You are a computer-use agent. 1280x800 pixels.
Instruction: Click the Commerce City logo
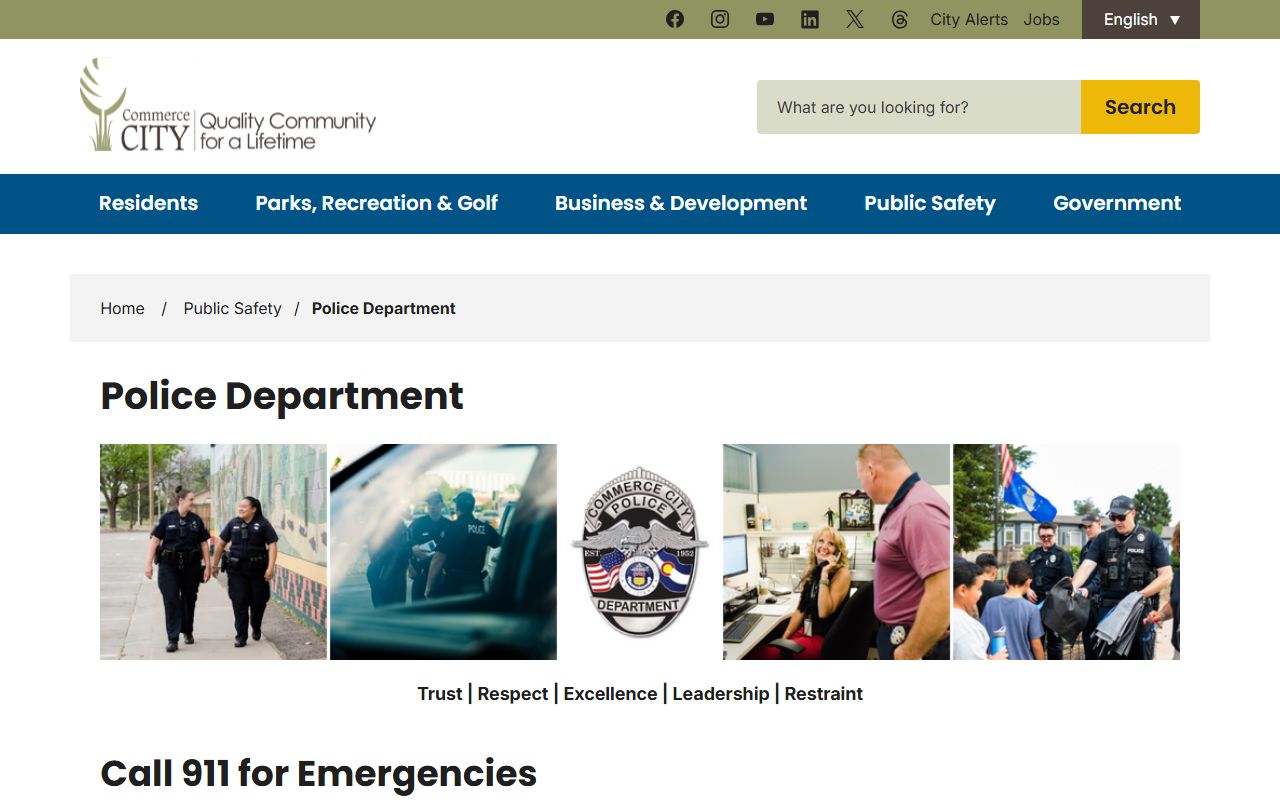228,106
